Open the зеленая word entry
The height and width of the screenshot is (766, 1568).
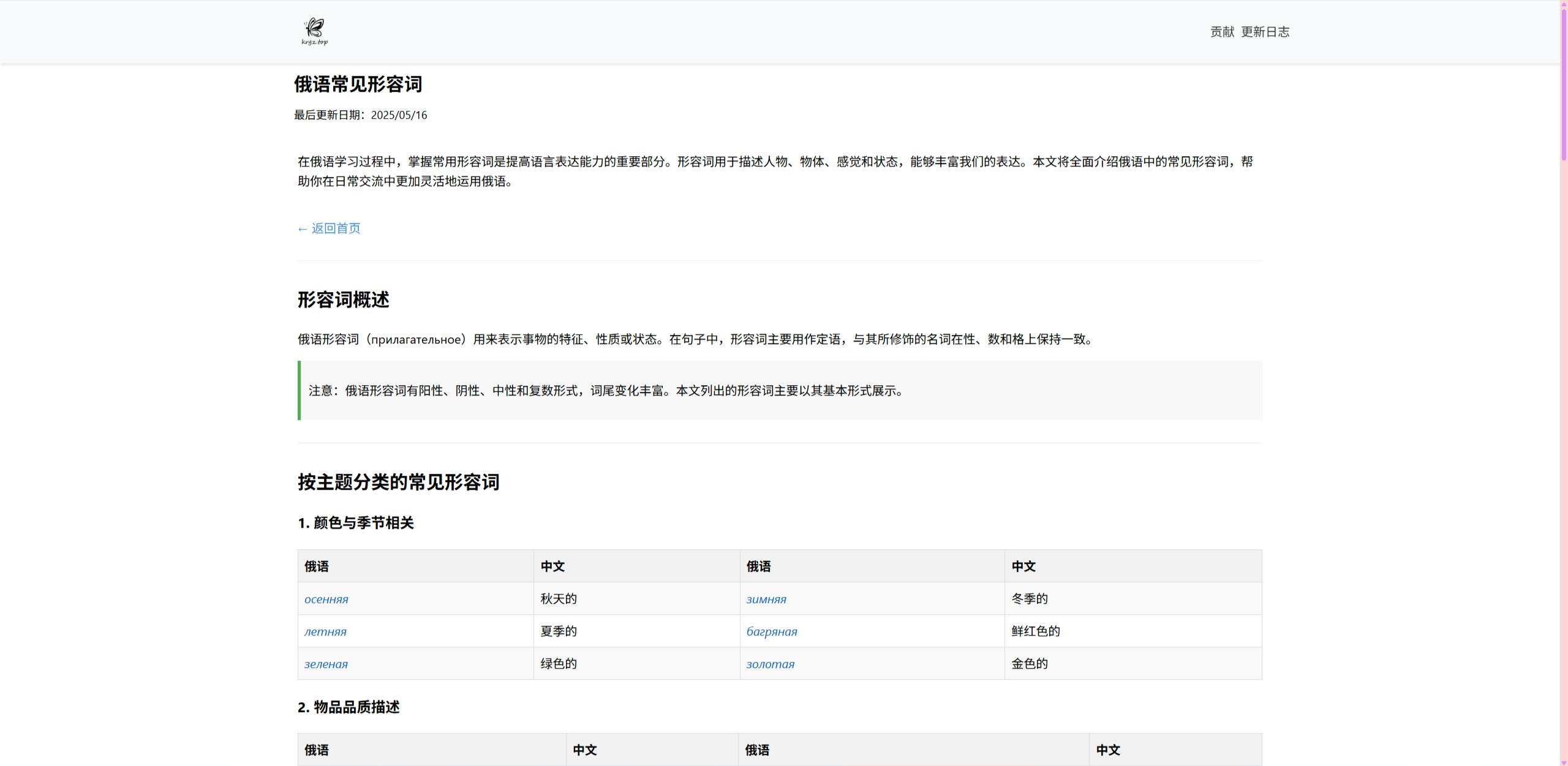click(326, 663)
